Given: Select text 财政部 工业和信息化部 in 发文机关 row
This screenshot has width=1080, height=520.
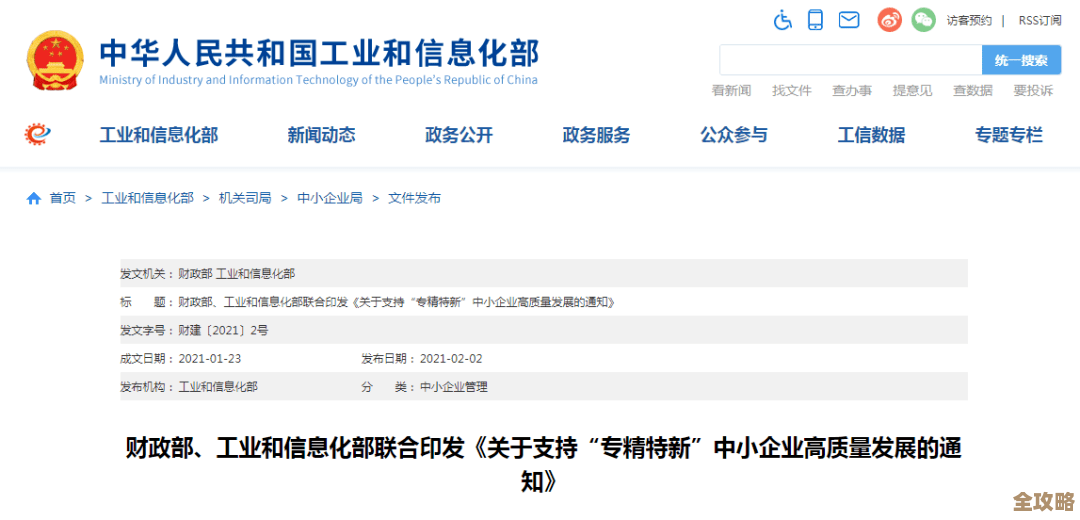Looking at the screenshot, I should [237, 274].
